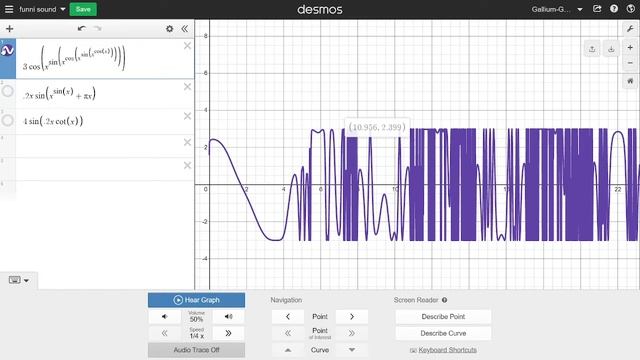Click the Describe Curve button
Image resolution: width=640 pixels, height=360 pixels.
pyautogui.click(x=443, y=333)
